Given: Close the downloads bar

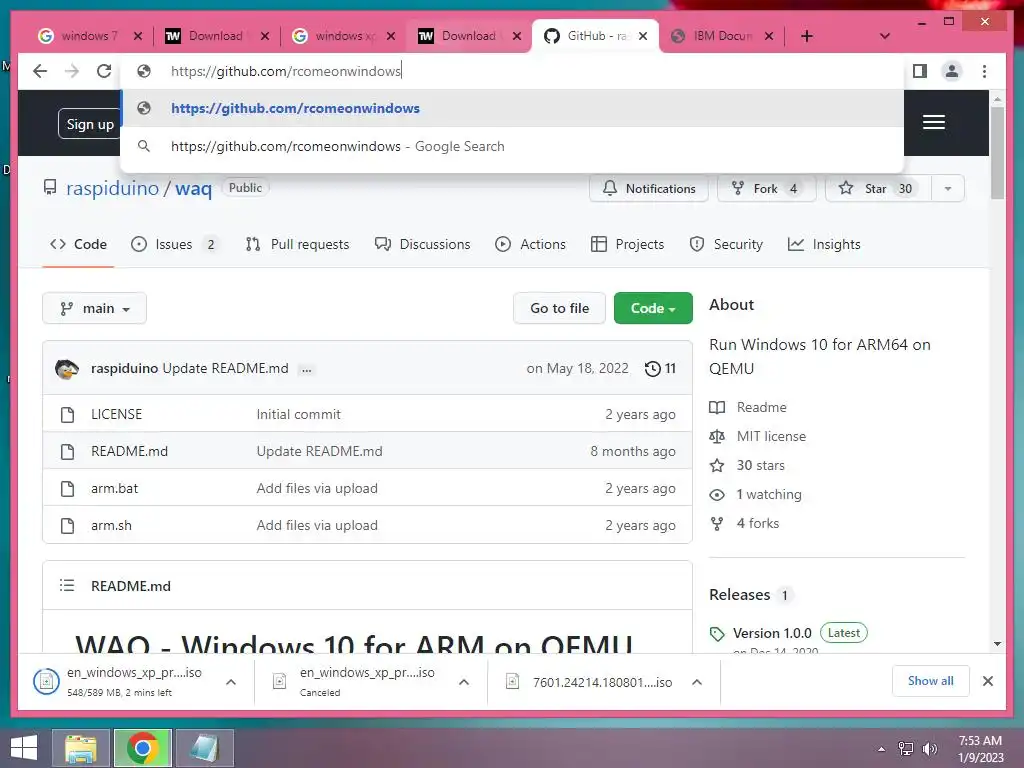Looking at the screenshot, I should pyautogui.click(x=987, y=681).
